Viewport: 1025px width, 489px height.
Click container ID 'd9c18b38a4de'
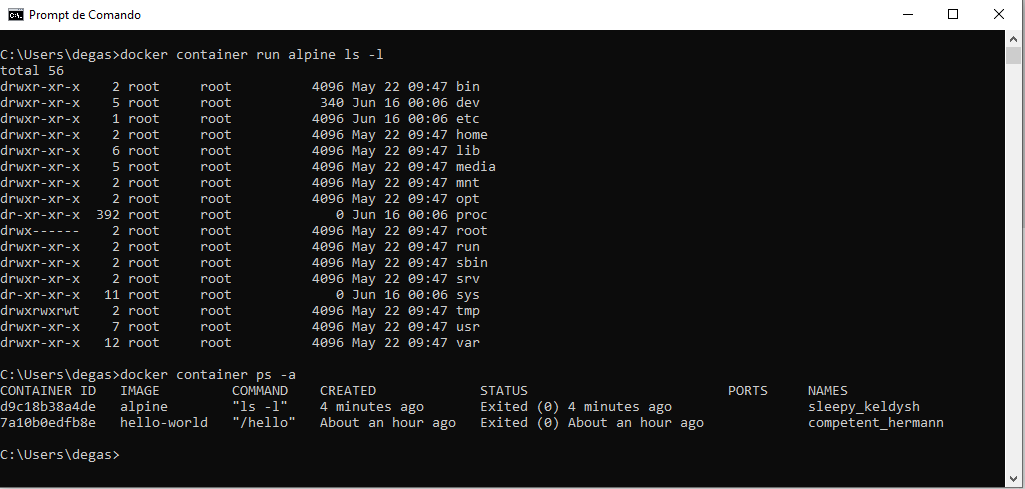(x=48, y=407)
